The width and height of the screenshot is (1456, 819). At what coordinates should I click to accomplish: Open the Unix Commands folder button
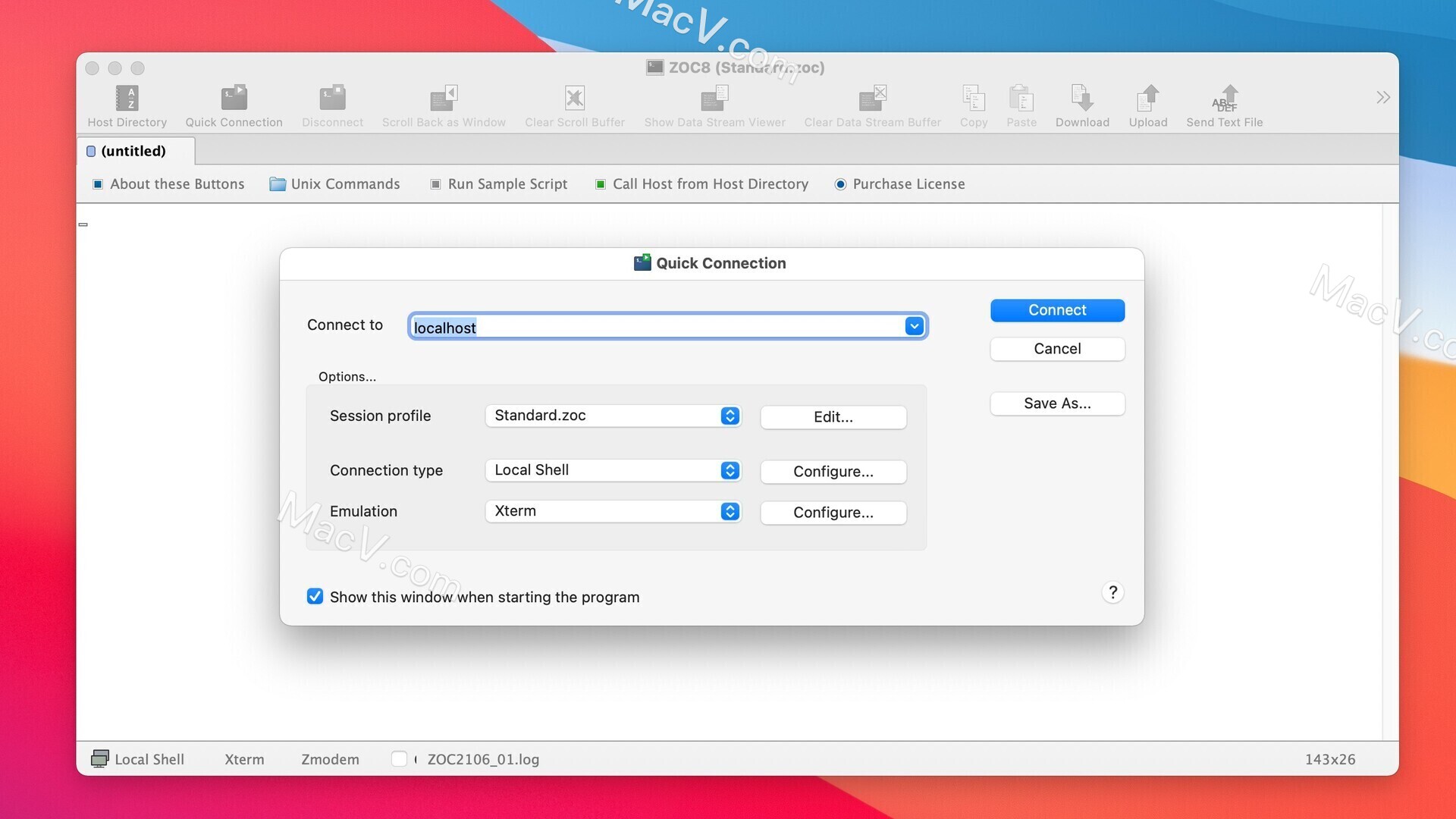[334, 184]
